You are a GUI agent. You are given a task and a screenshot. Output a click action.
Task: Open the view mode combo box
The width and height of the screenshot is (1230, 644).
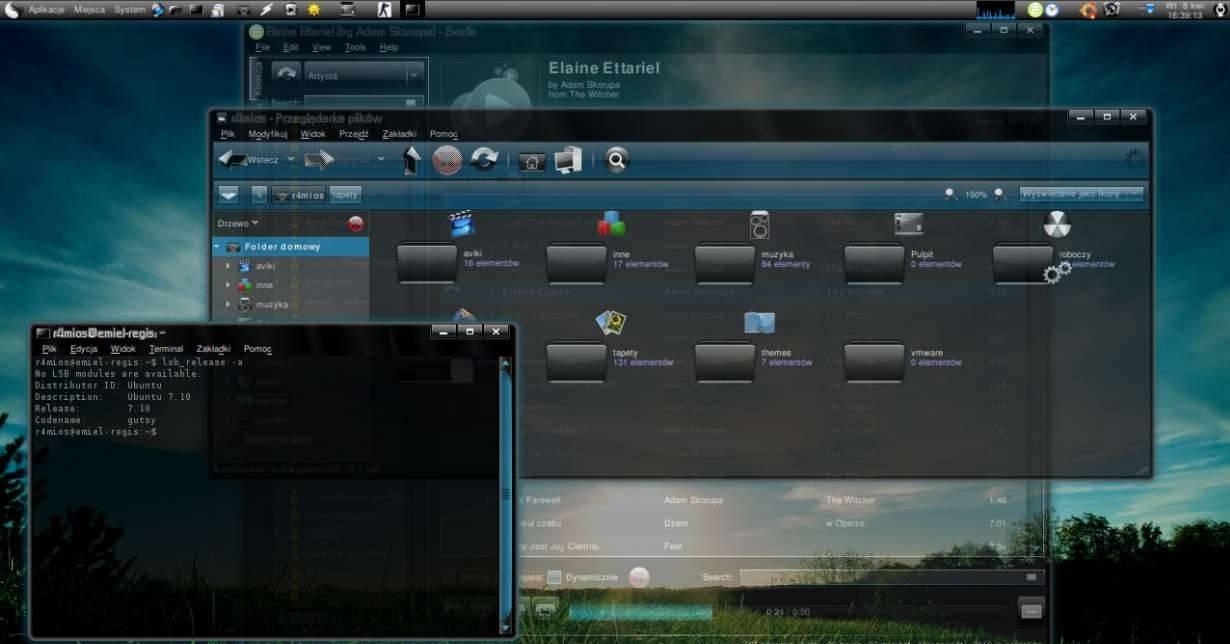1081,194
